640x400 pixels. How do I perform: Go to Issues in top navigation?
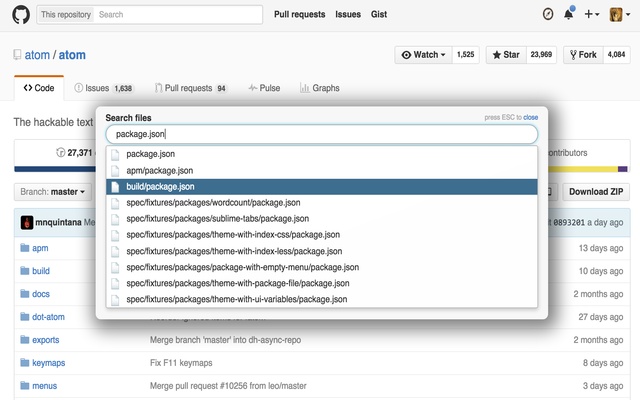coord(348,14)
